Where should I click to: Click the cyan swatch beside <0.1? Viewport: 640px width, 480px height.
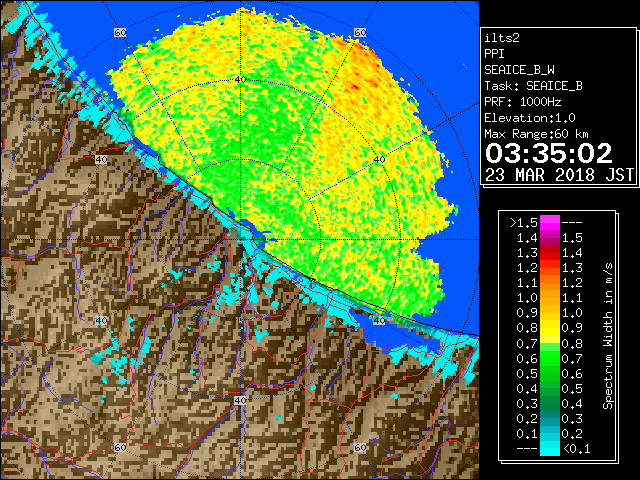549,448
